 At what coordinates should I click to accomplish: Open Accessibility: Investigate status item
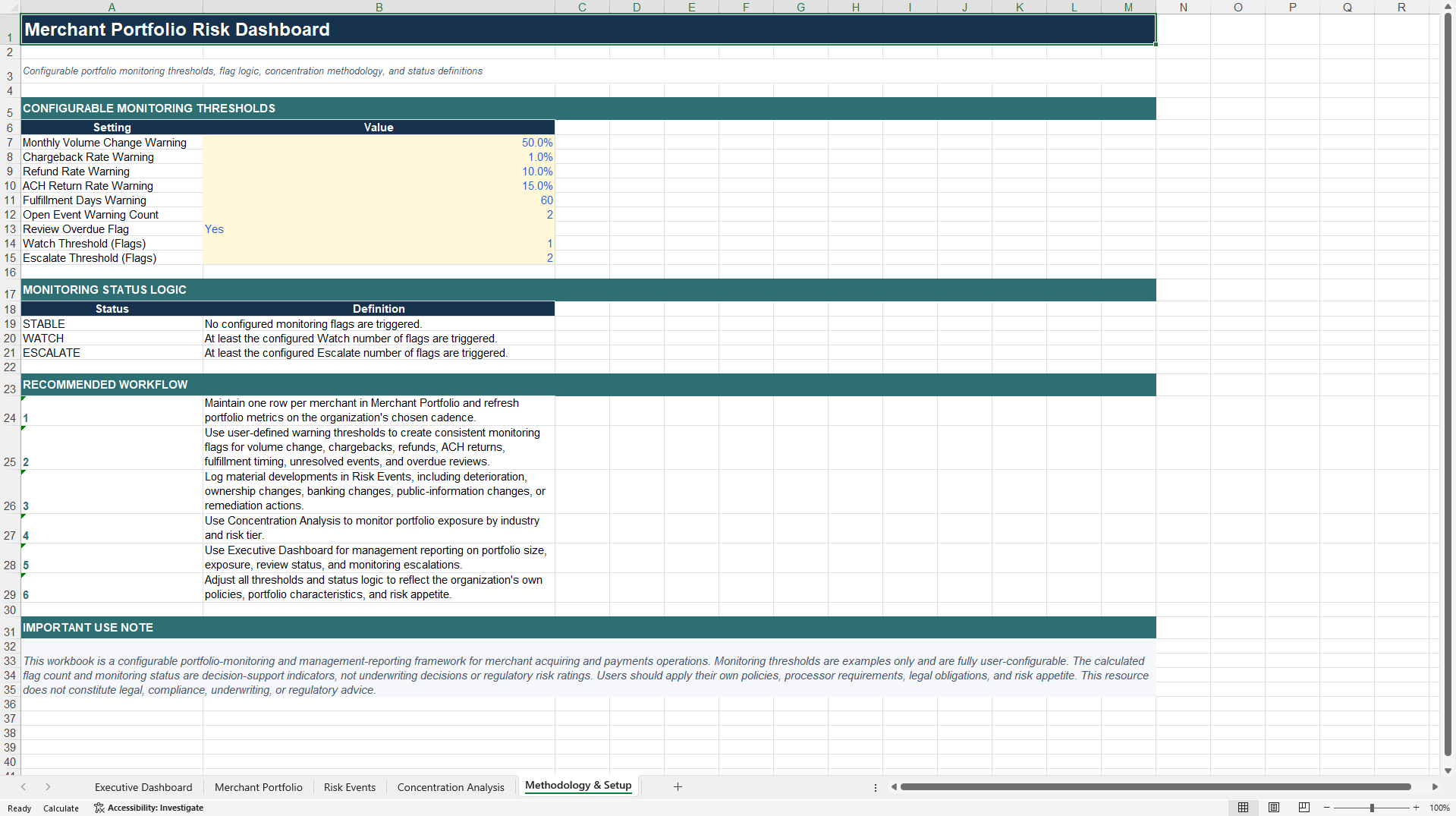(149, 808)
